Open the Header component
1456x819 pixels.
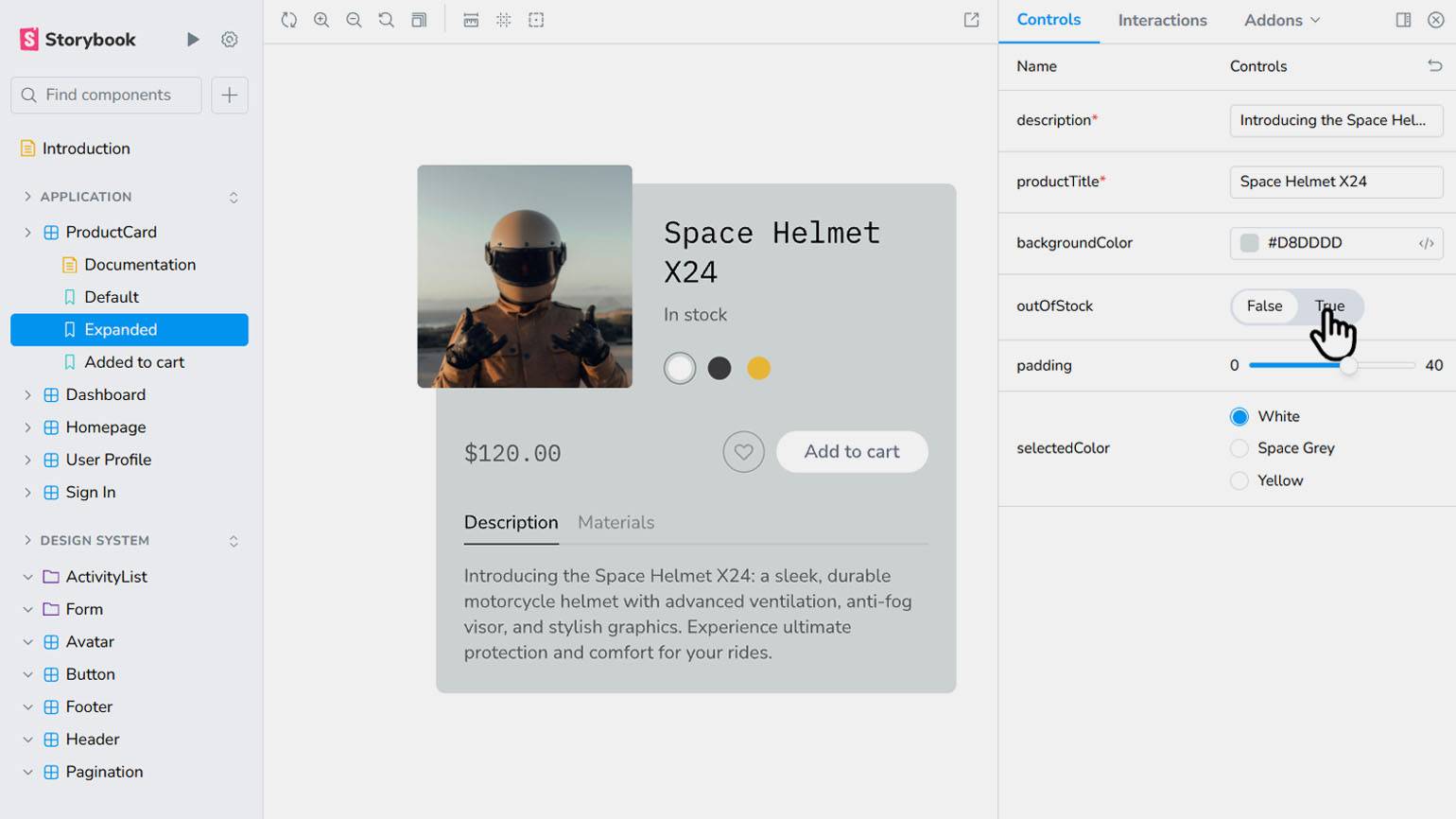click(93, 740)
